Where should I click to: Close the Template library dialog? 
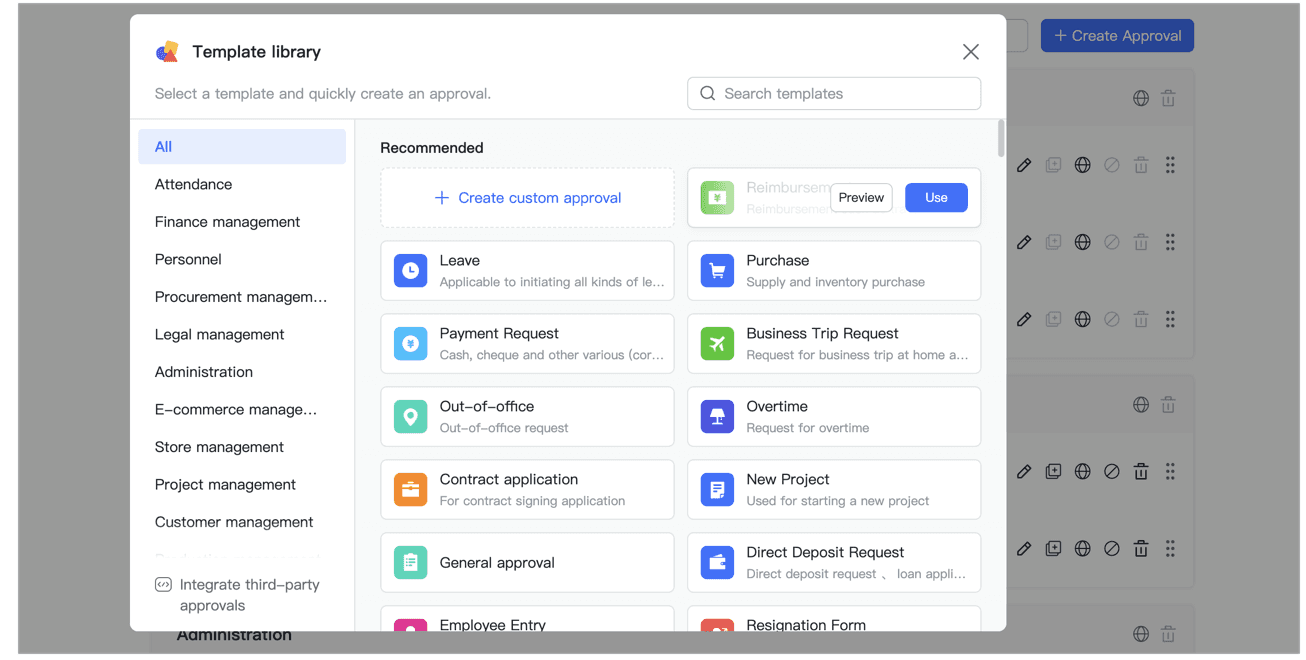coord(970,52)
